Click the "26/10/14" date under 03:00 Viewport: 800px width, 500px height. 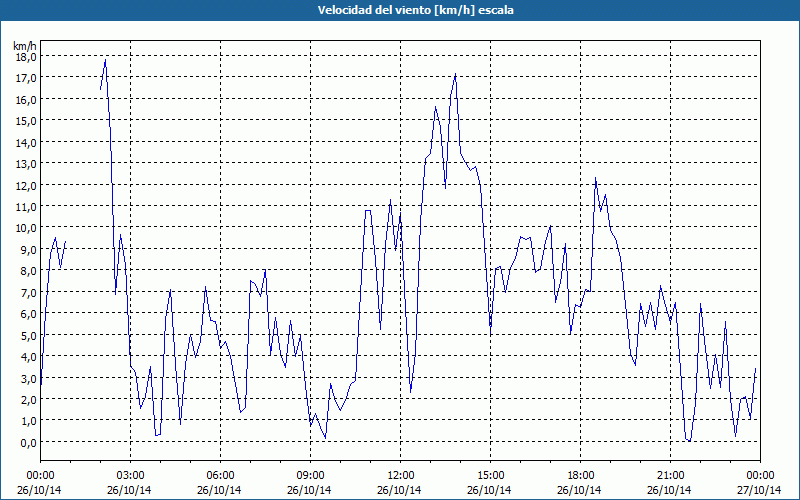click(129, 490)
